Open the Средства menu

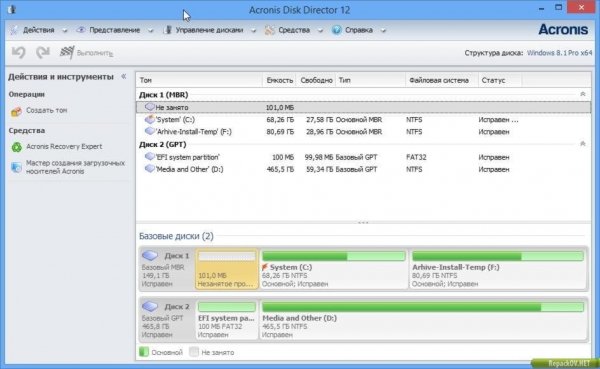click(294, 30)
